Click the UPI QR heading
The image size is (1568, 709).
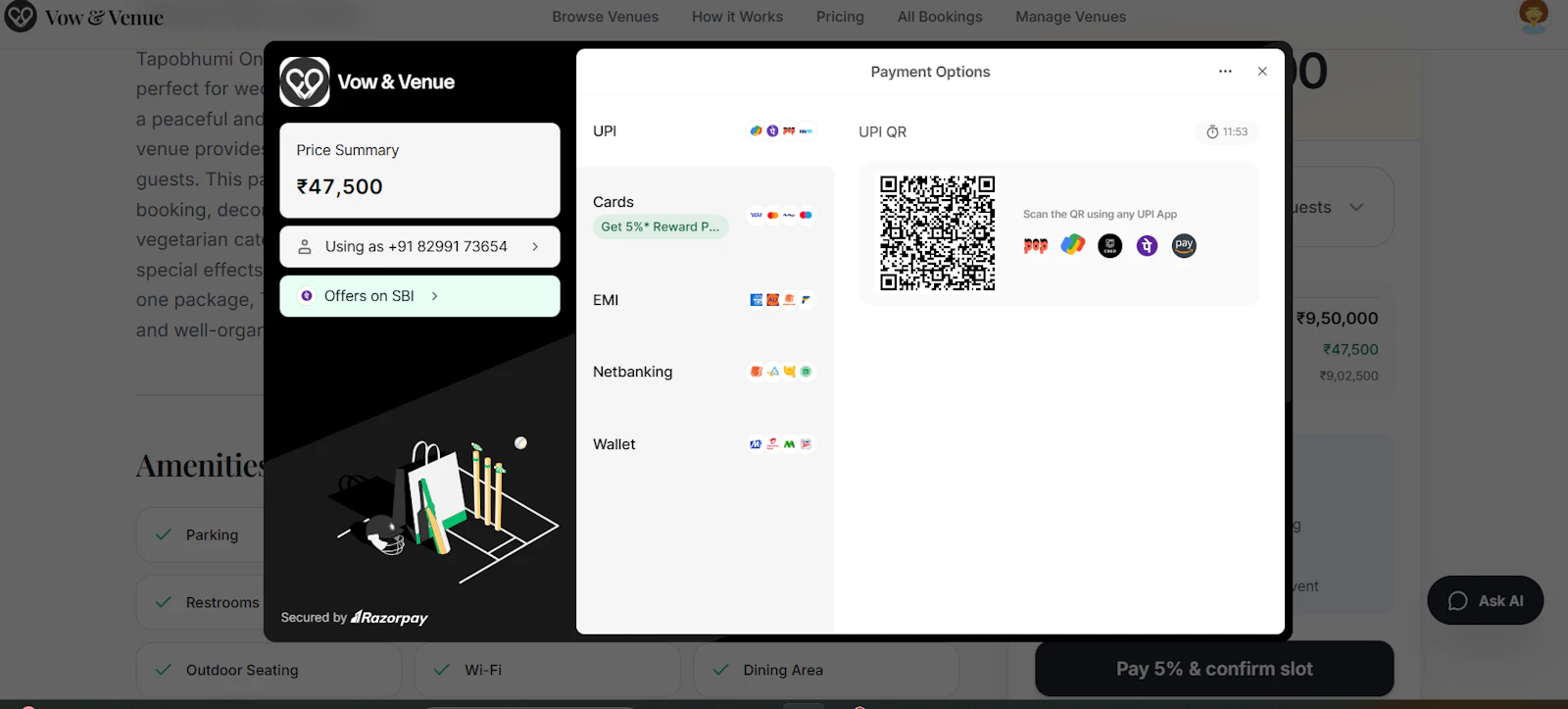(x=882, y=131)
